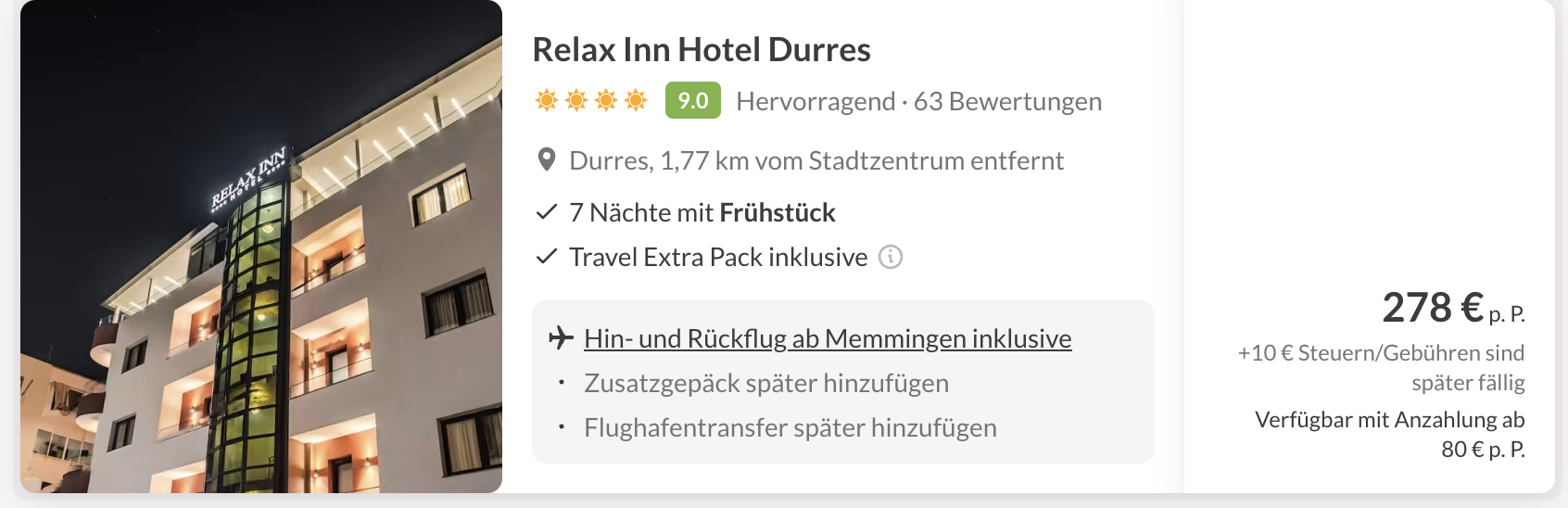Viewport: 1568px width, 508px height.
Task: Select the 278 € p. P. price
Action: (1453, 308)
